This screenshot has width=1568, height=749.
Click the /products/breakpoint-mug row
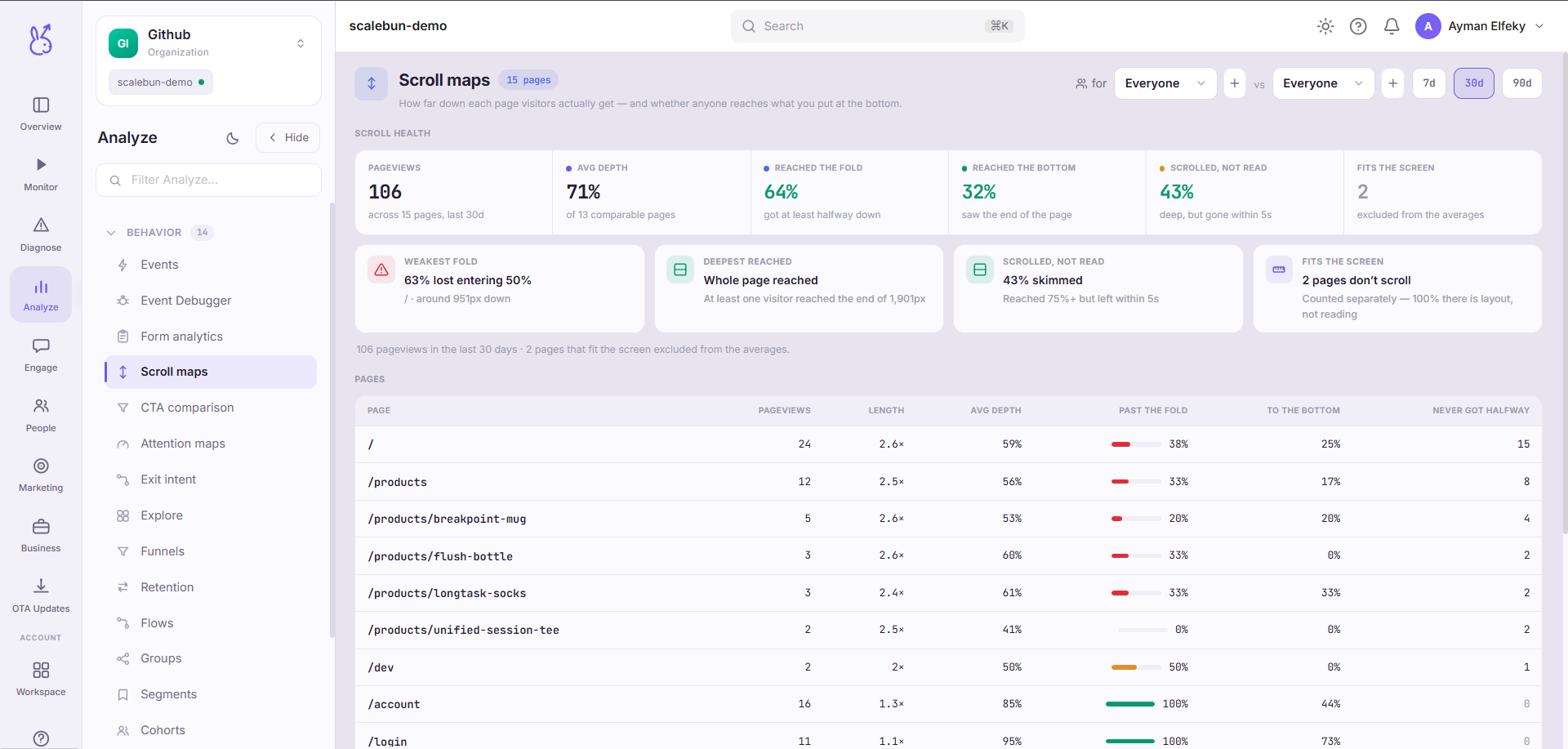948,519
